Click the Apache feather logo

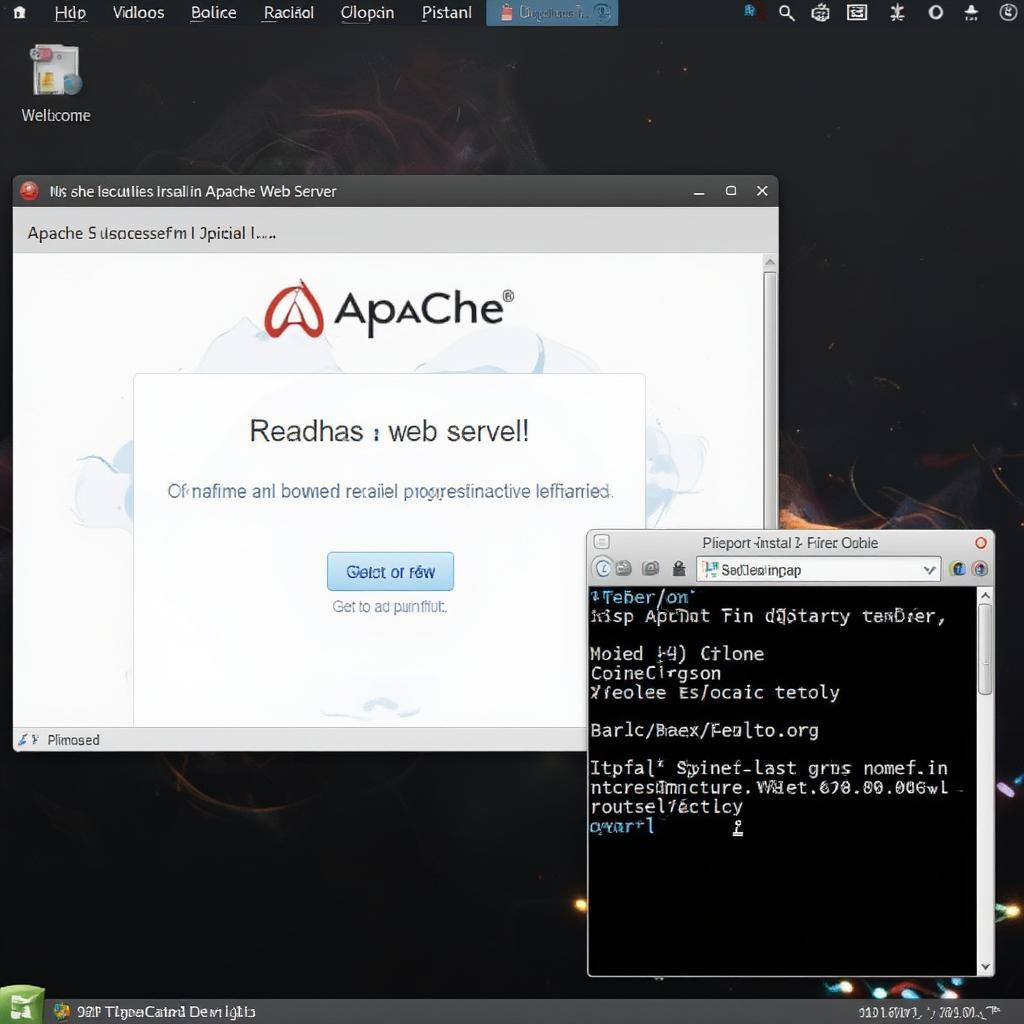[x=293, y=309]
